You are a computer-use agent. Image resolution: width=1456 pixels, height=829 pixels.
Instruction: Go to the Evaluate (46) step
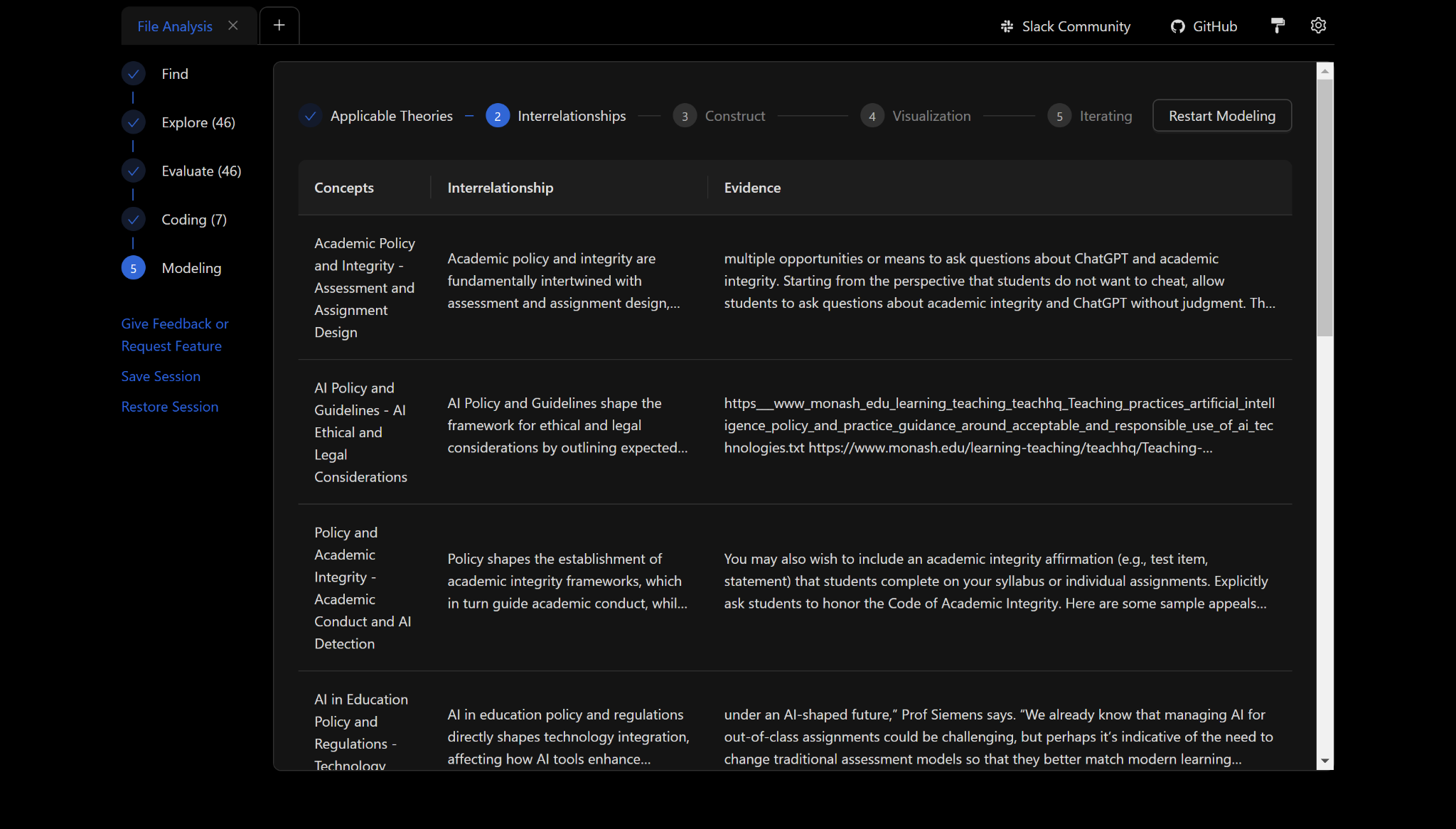pyautogui.click(x=201, y=171)
